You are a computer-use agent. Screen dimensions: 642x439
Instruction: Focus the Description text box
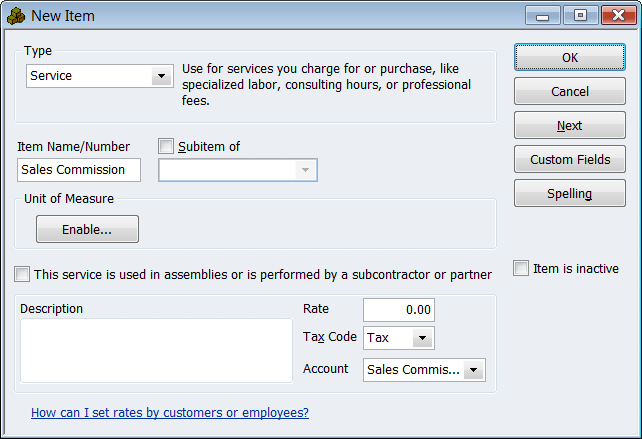tap(155, 350)
